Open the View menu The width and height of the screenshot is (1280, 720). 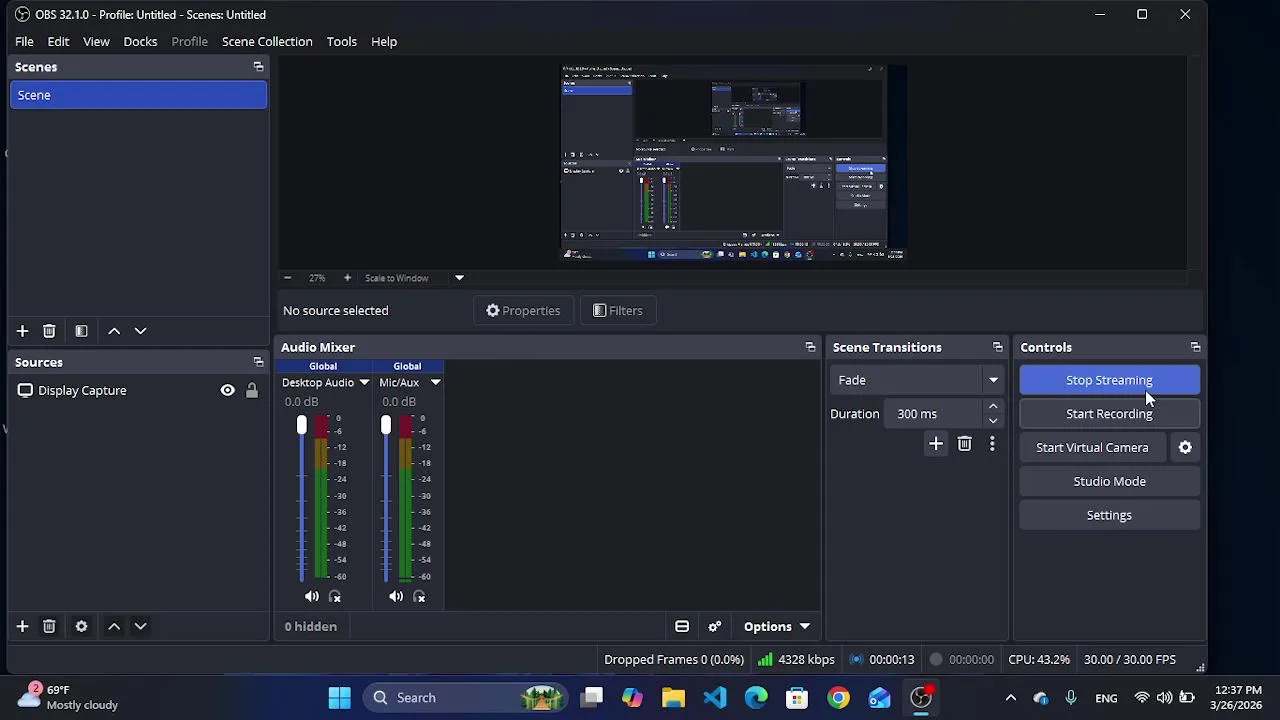(96, 42)
